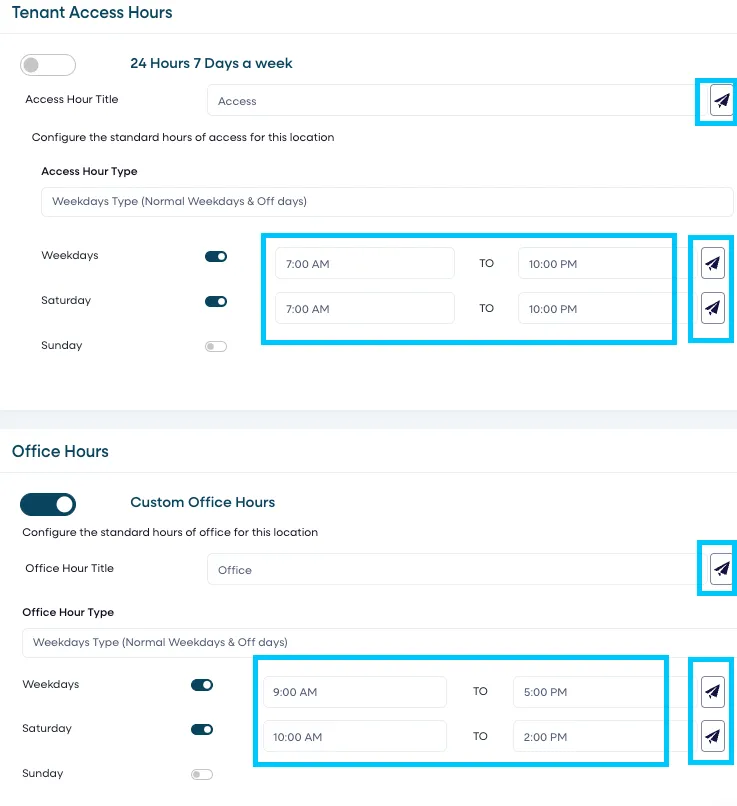This screenshot has width=737, height=806.
Task: Click send icon for Tenant Access Saturday row
Action: [713, 308]
